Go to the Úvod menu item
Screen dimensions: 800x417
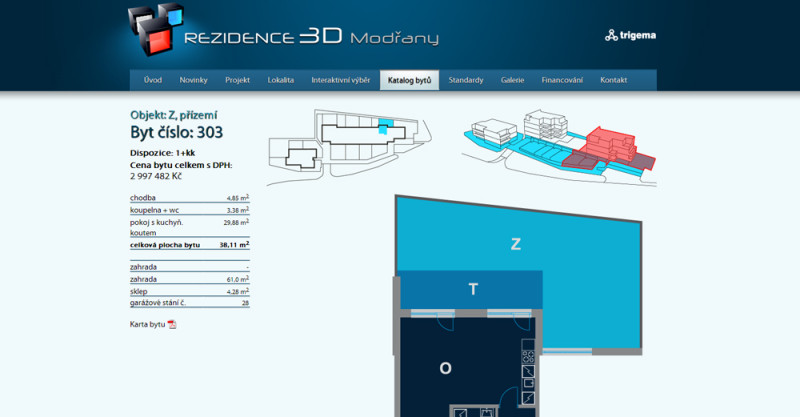(x=153, y=80)
